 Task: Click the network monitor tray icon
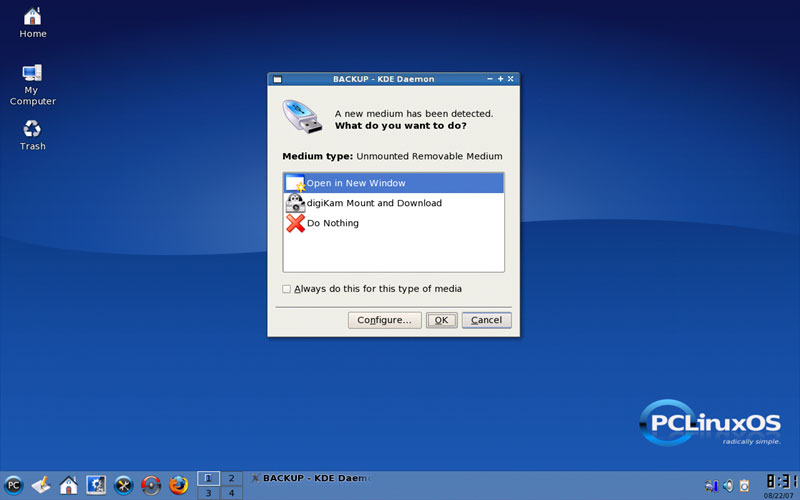click(711, 485)
